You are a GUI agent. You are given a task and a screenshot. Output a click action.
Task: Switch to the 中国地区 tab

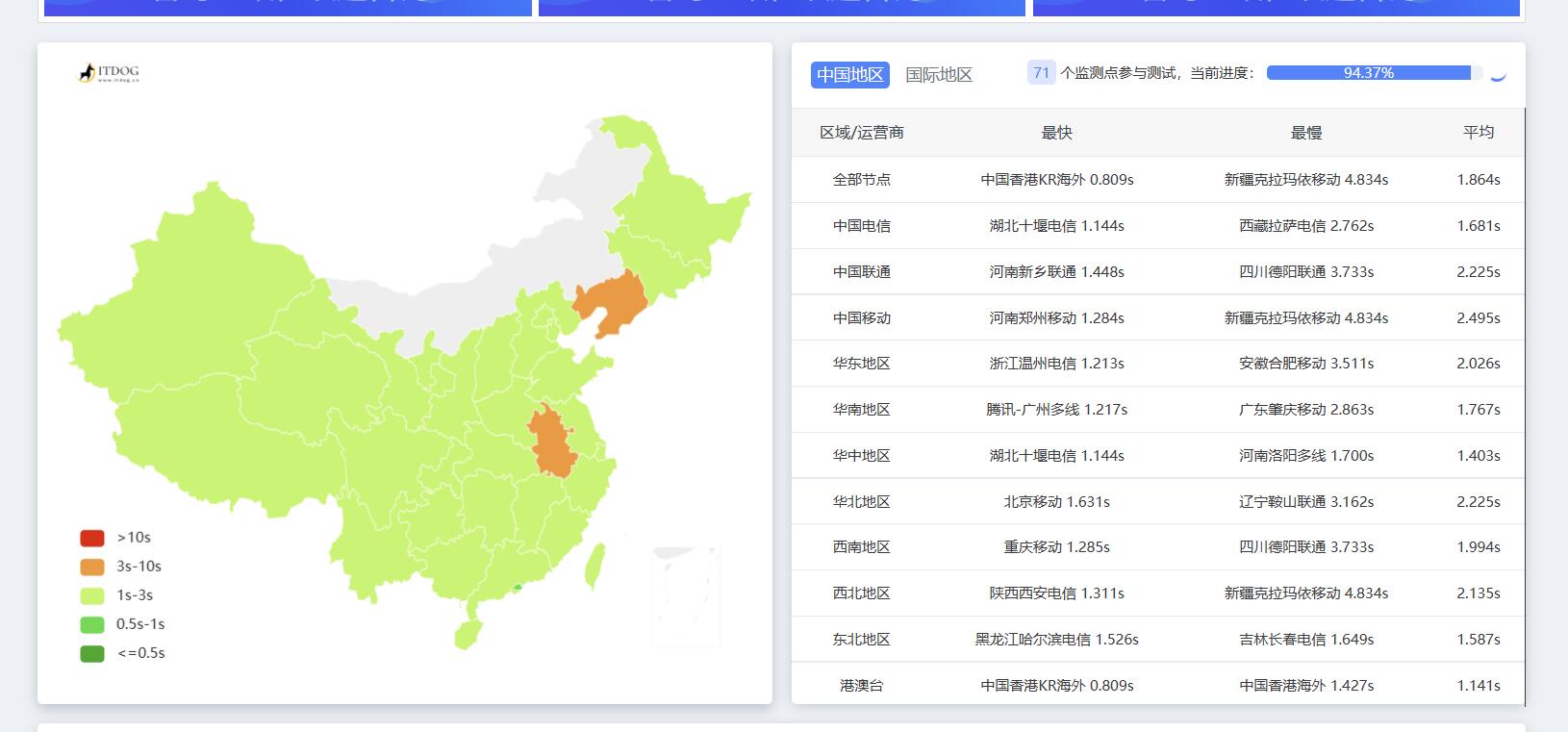[849, 74]
